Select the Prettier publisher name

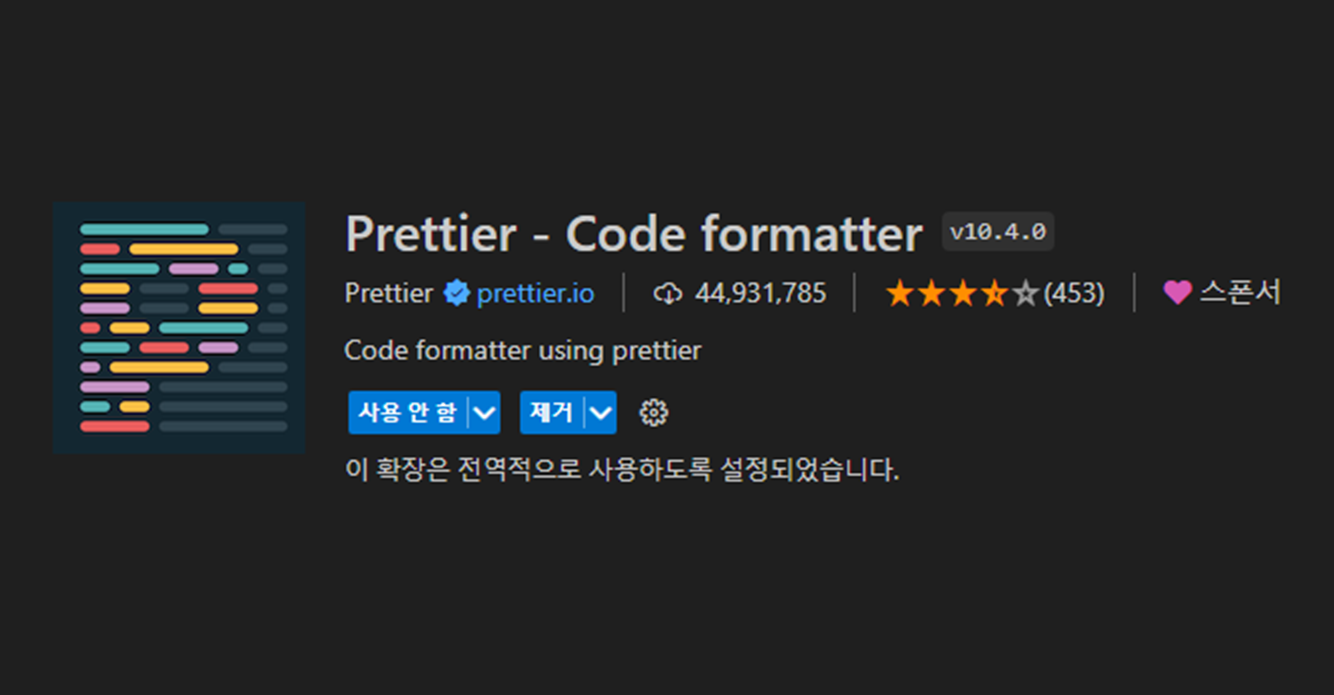click(x=389, y=293)
